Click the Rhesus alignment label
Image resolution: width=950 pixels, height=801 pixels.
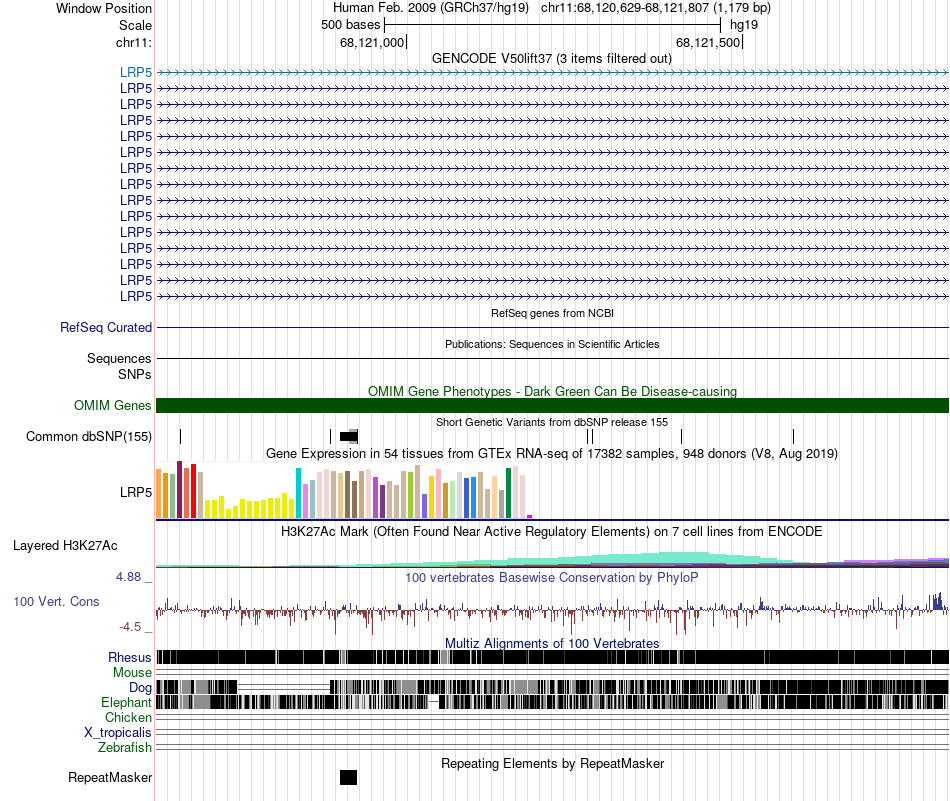point(130,657)
